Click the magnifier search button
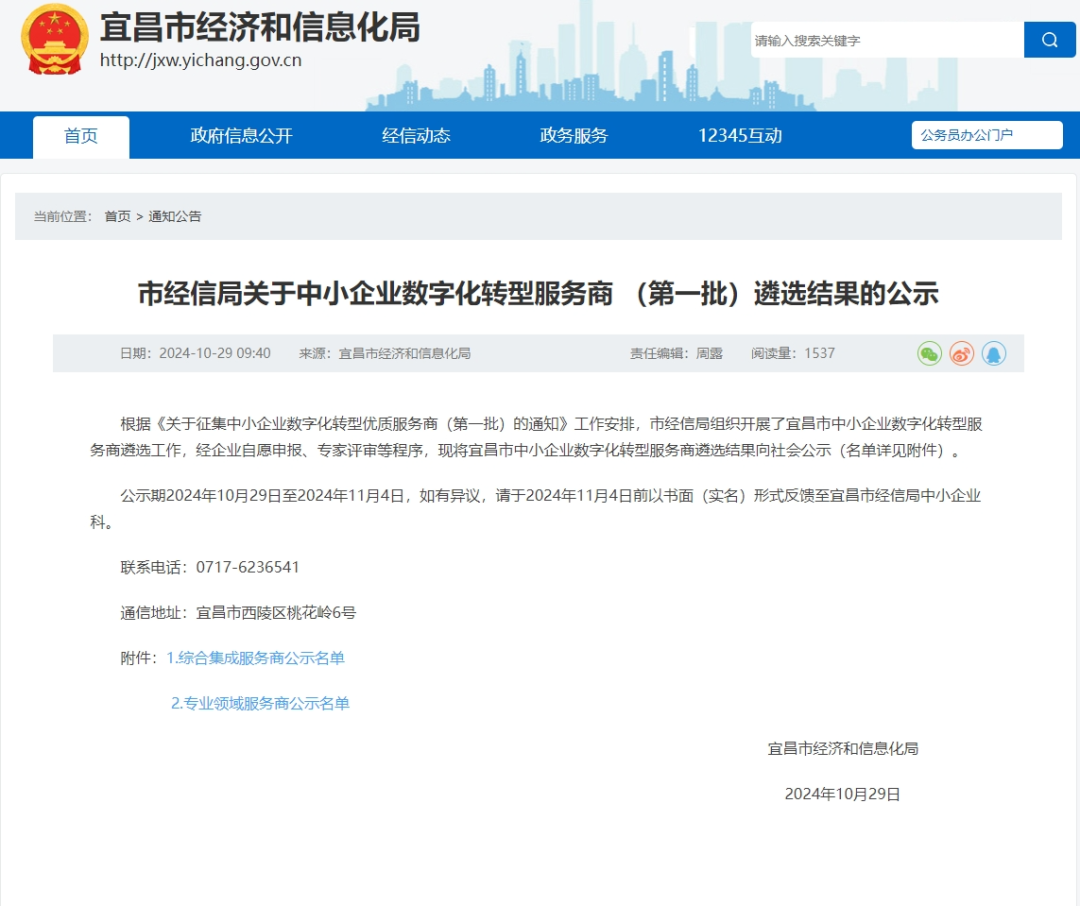This screenshot has height=906, width=1080. coord(1049,40)
